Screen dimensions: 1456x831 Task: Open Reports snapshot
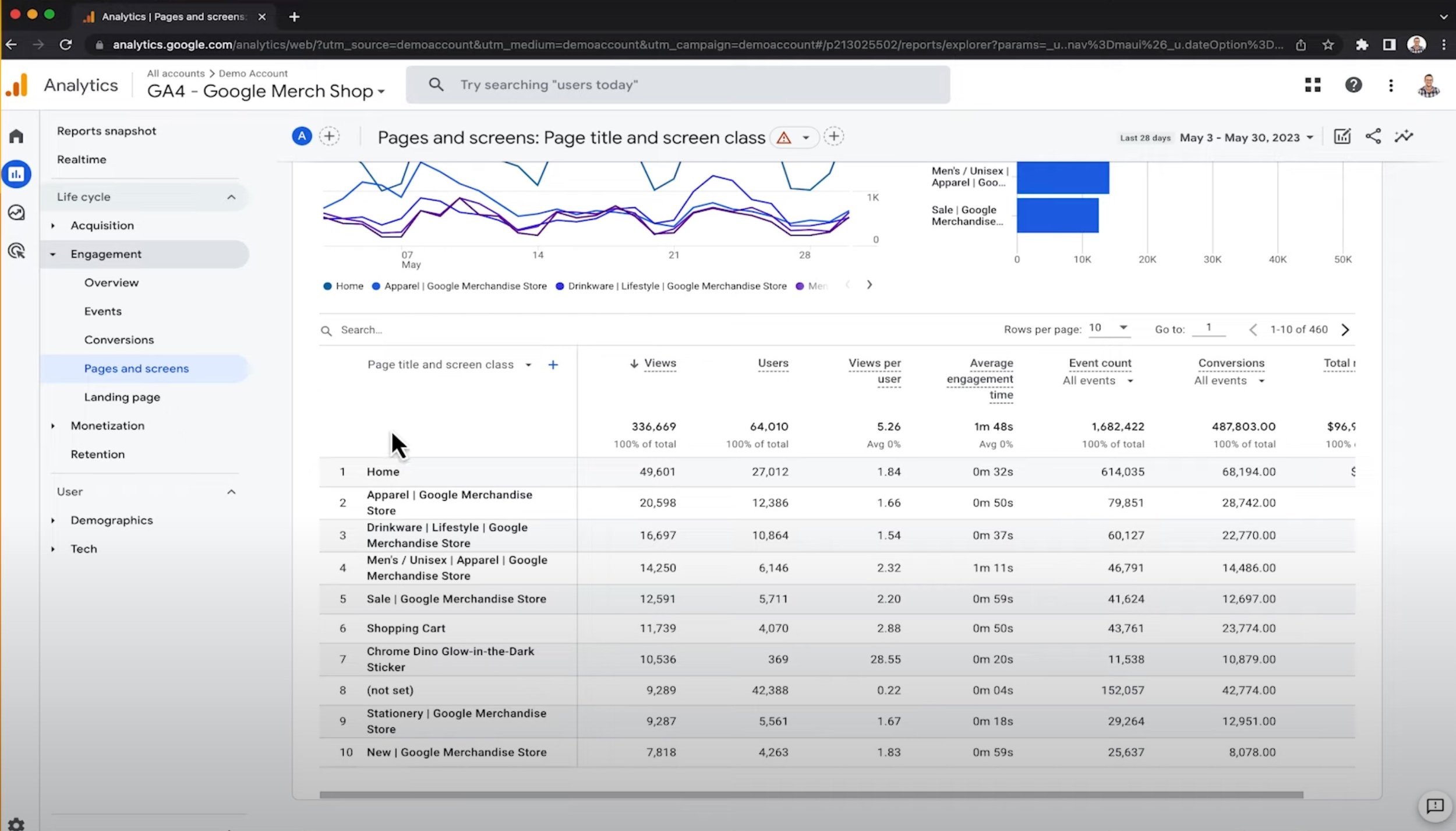click(x=107, y=131)
